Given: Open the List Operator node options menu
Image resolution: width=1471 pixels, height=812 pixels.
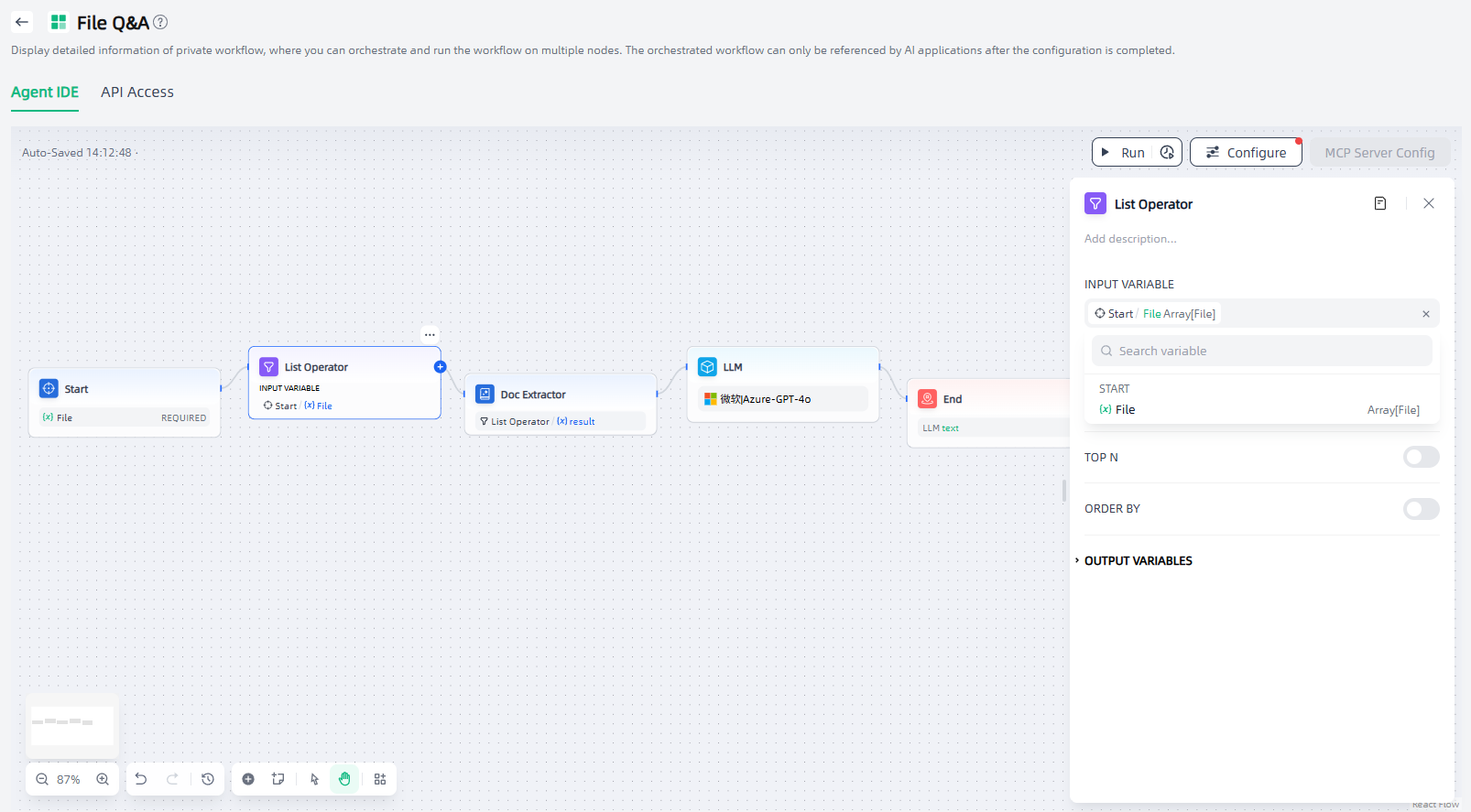Looking at the screenshot, I should 430,335.
